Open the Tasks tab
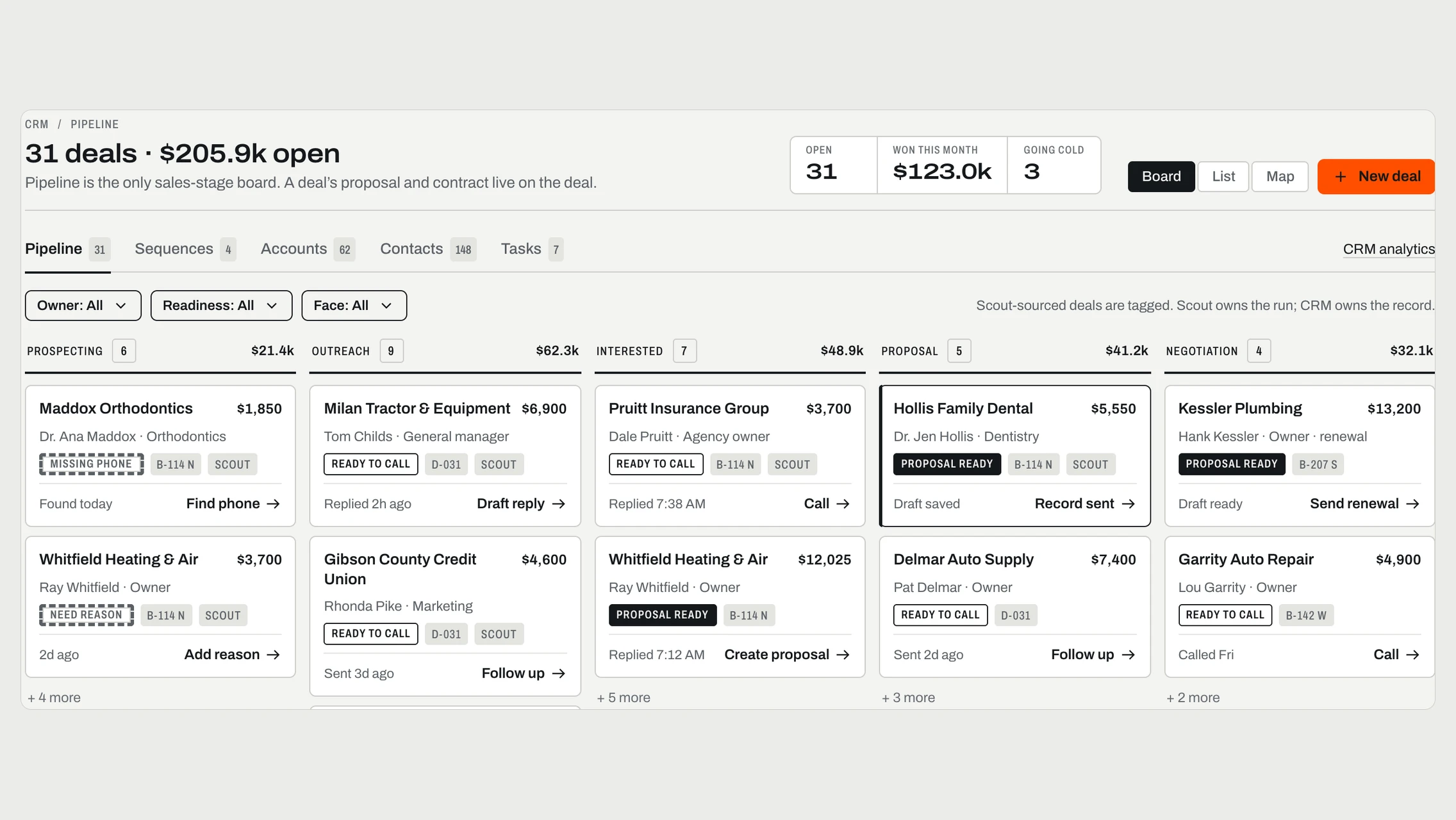Viewport: 1456px width, 820px height. pyautogui.click(x=532, y=249)
